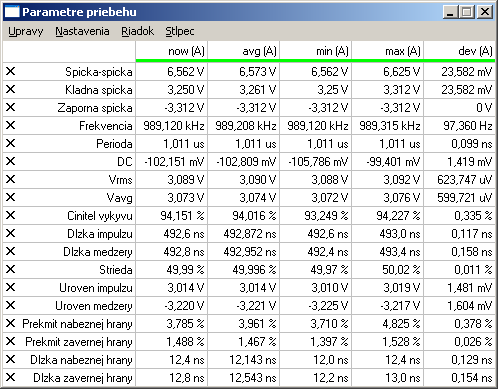Select the Frekvencia now value cell
The width and height of the screenshot is (498, 389).
coord(172,126)
